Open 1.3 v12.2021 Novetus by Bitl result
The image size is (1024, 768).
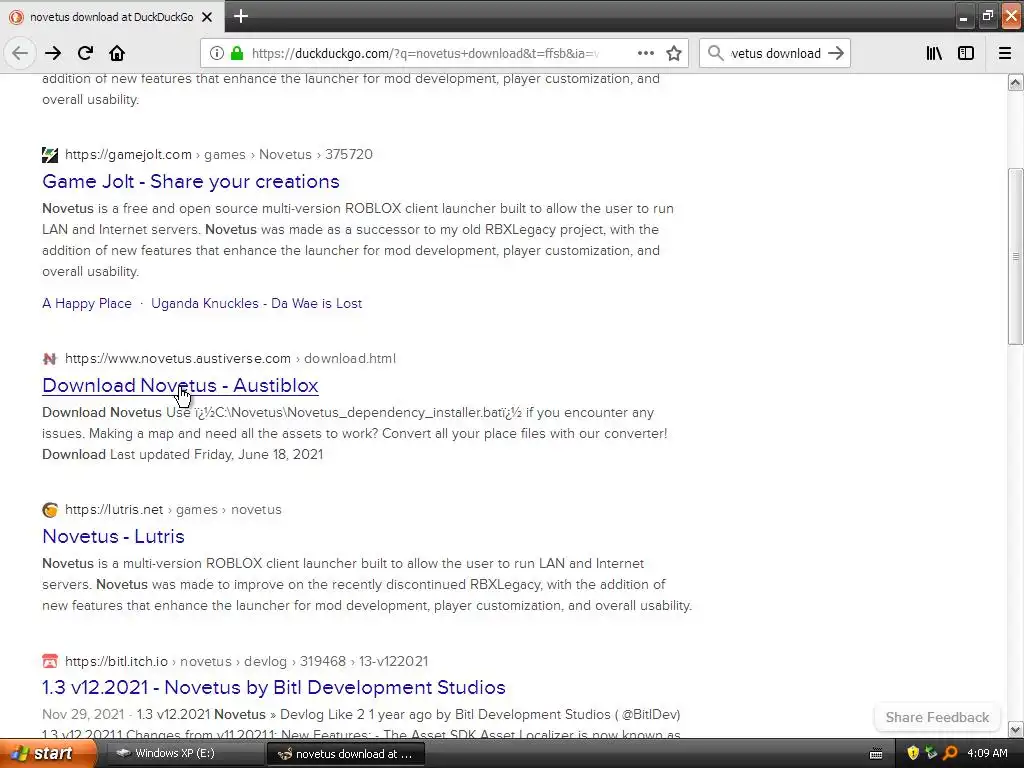tap(274, 688)
